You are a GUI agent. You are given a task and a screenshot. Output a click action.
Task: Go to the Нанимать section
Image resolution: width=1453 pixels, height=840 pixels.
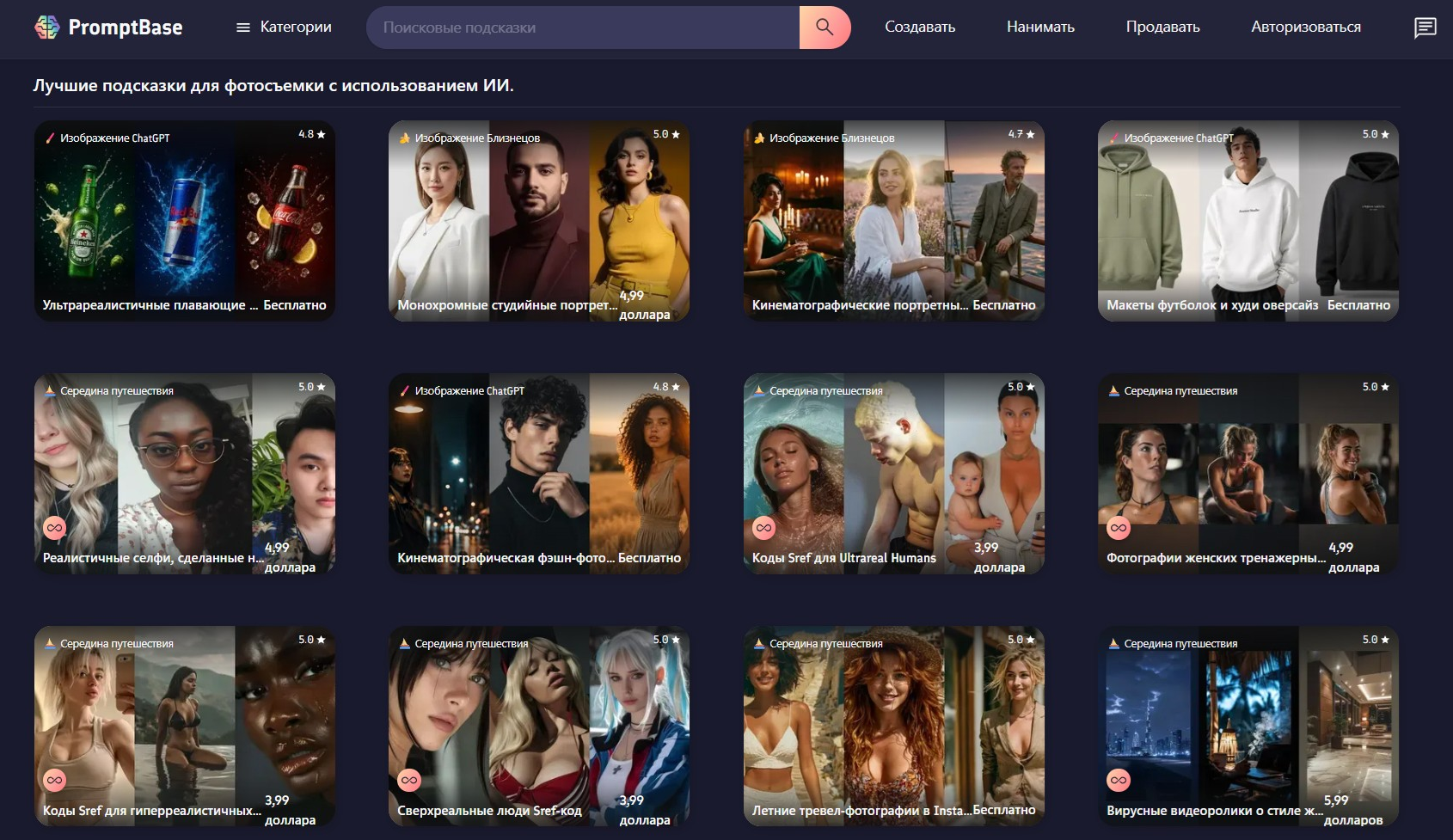(x=1040, y=28)
